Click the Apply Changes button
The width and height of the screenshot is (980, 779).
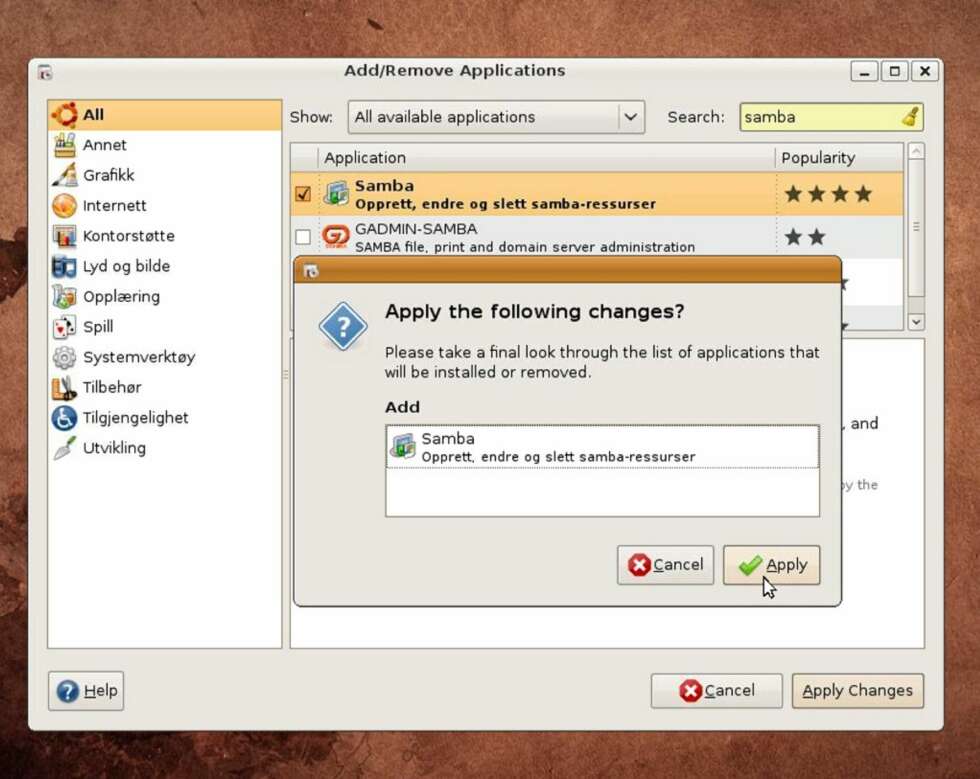[858, 691]
